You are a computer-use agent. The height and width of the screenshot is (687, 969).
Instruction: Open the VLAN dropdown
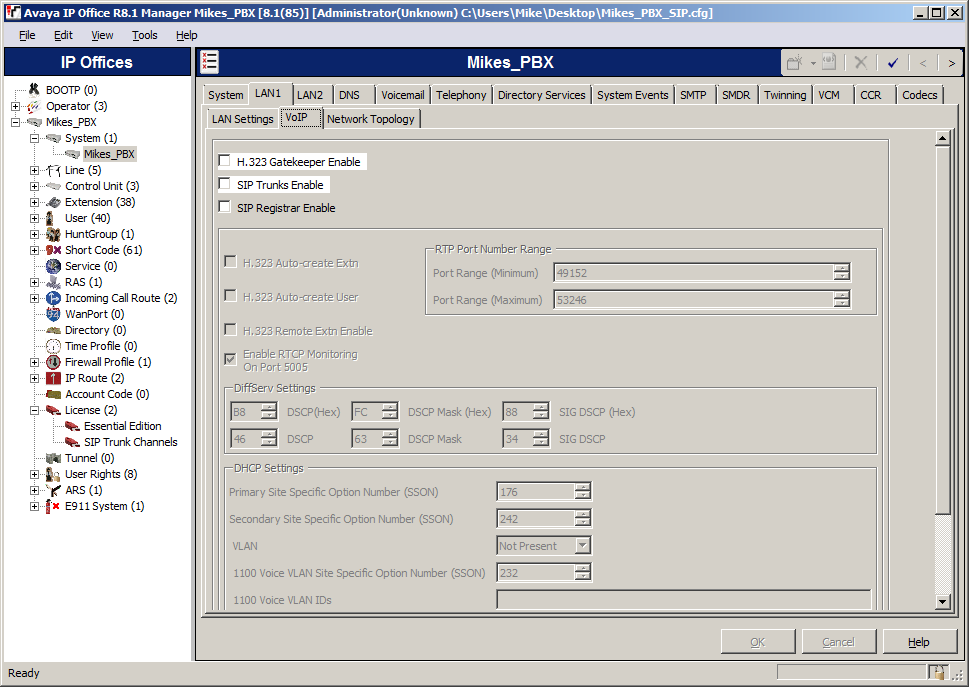tap(582, 546)
